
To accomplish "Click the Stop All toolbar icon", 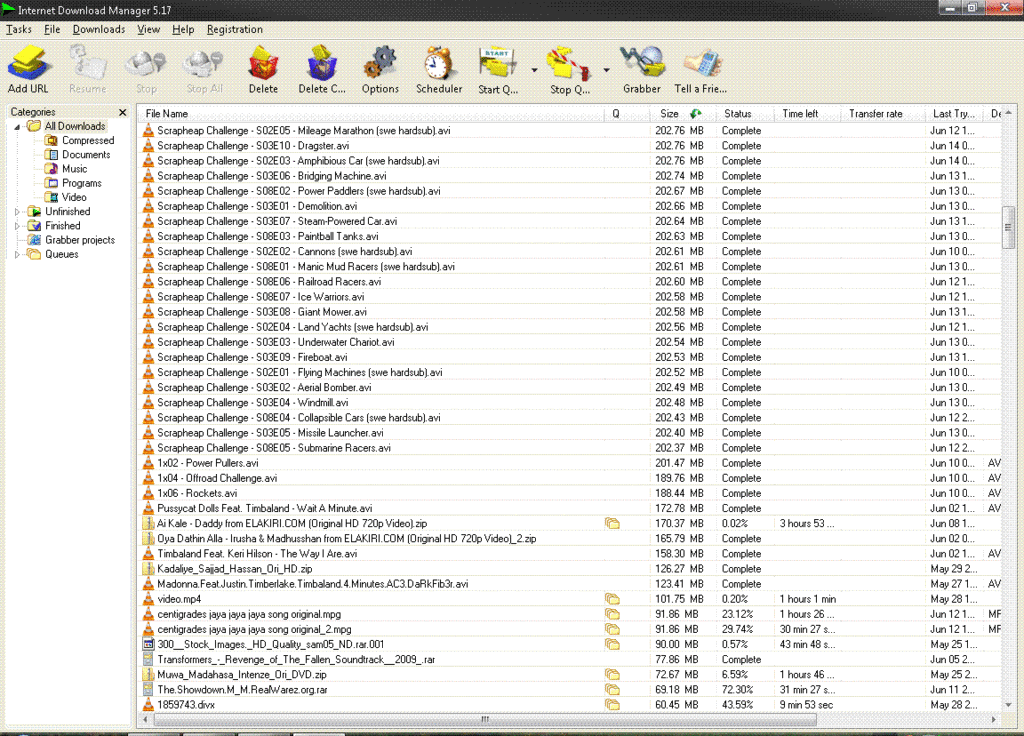I will [204, 69].
